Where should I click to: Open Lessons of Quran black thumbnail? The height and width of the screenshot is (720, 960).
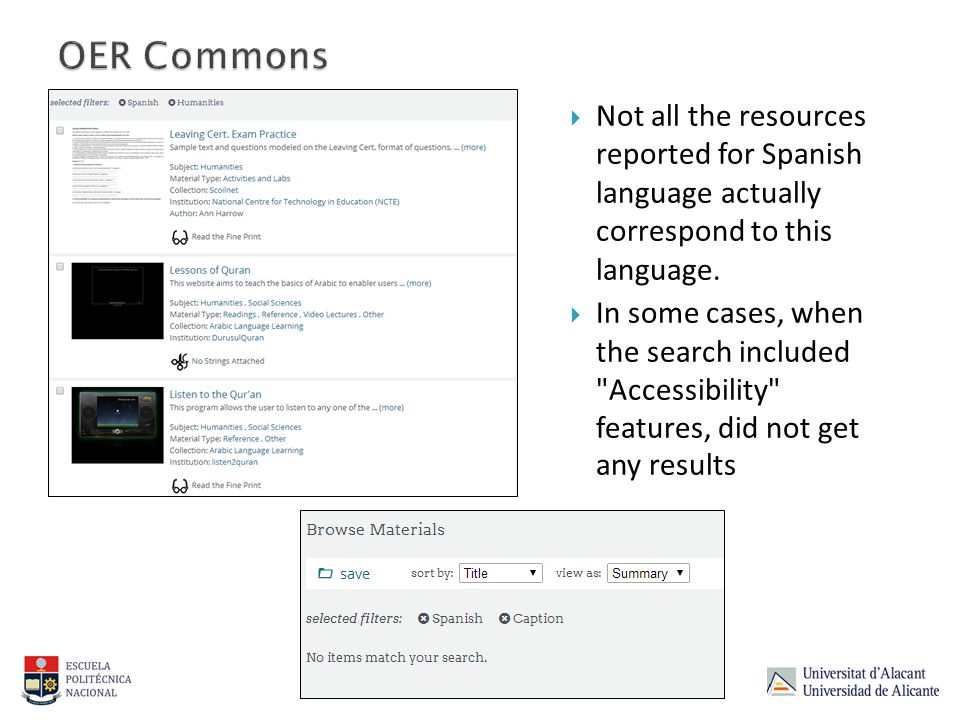click(118, 301)
